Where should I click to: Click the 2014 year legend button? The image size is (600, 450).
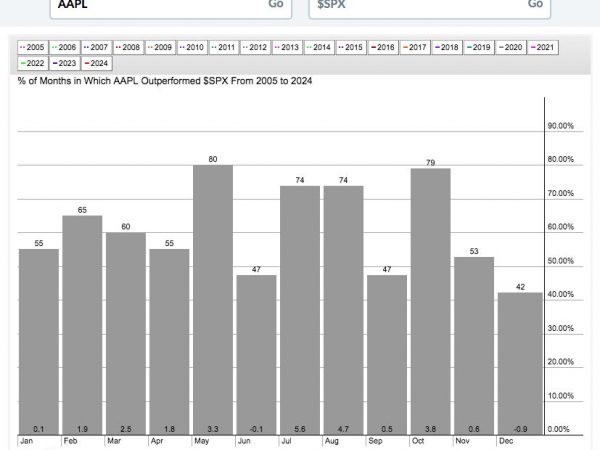(x=320, y=47)
